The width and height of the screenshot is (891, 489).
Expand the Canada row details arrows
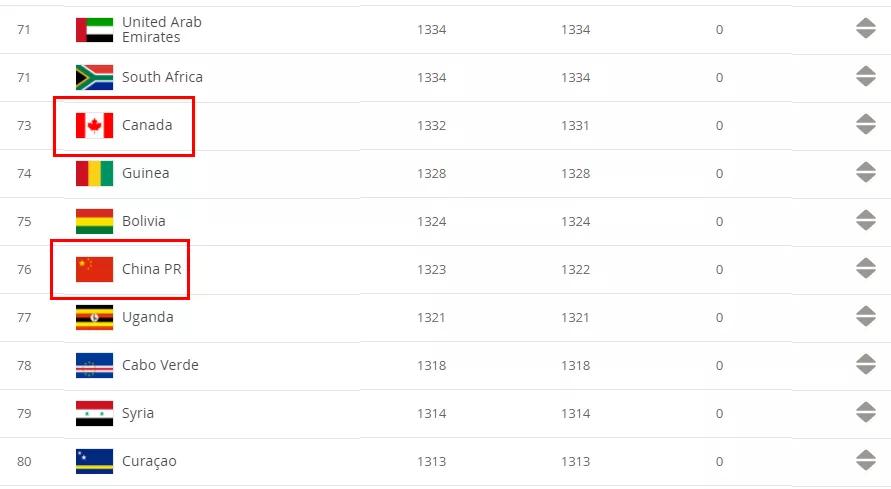point(865,125)
